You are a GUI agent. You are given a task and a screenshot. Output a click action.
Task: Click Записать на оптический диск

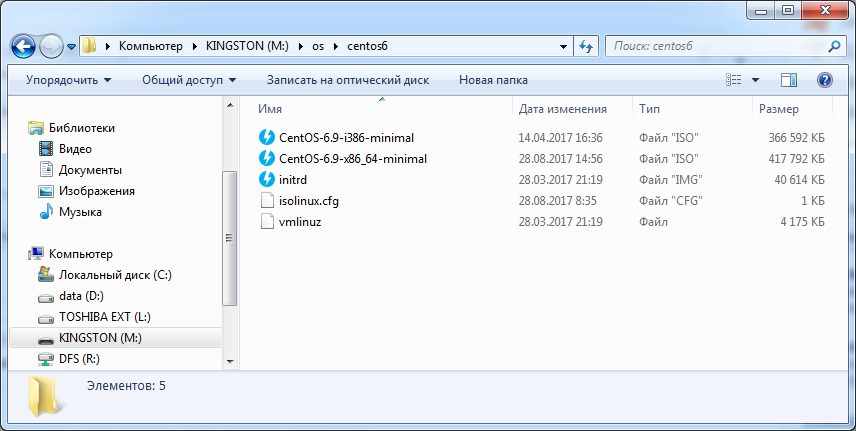coord(348,80)
